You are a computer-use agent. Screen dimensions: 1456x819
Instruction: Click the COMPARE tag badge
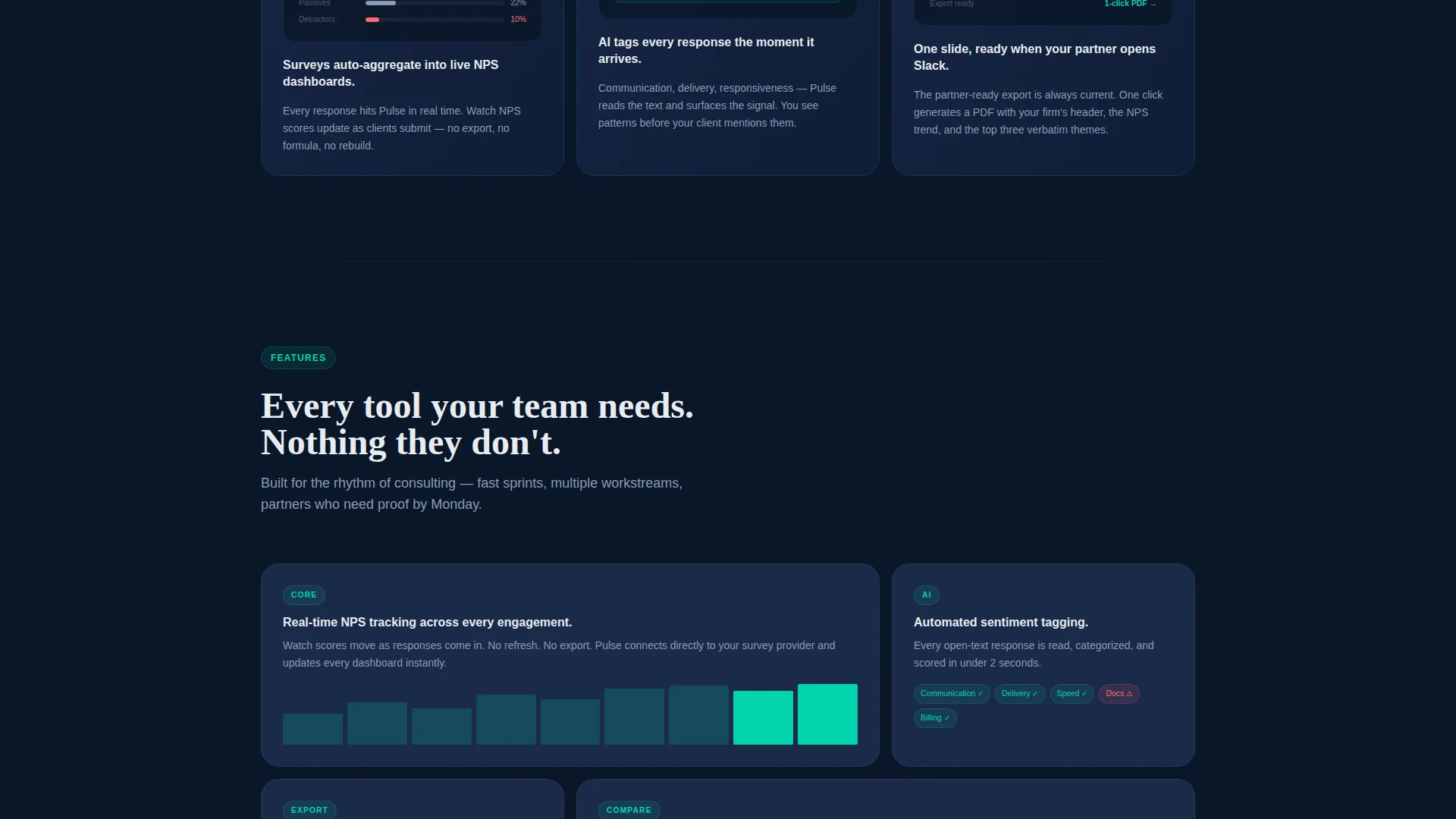point(629,810)
